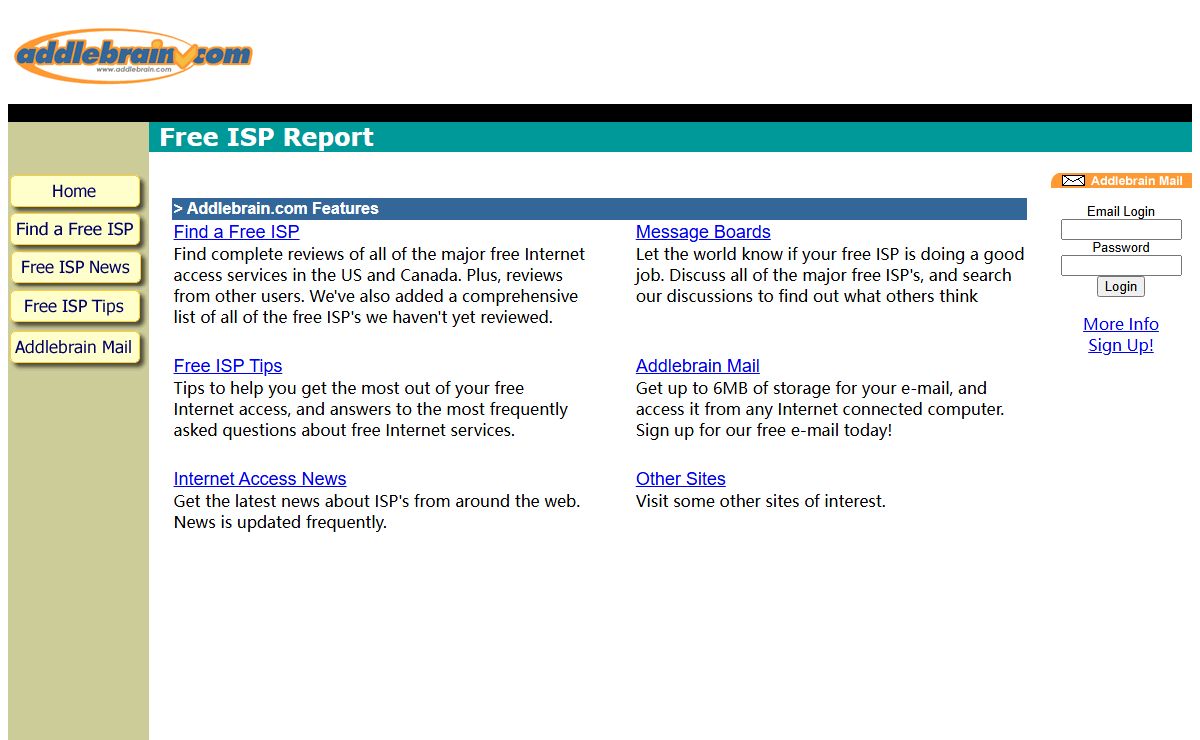Open the Home navigation button
Viewport: 1200px width, 740px height.
coord(75,191)
